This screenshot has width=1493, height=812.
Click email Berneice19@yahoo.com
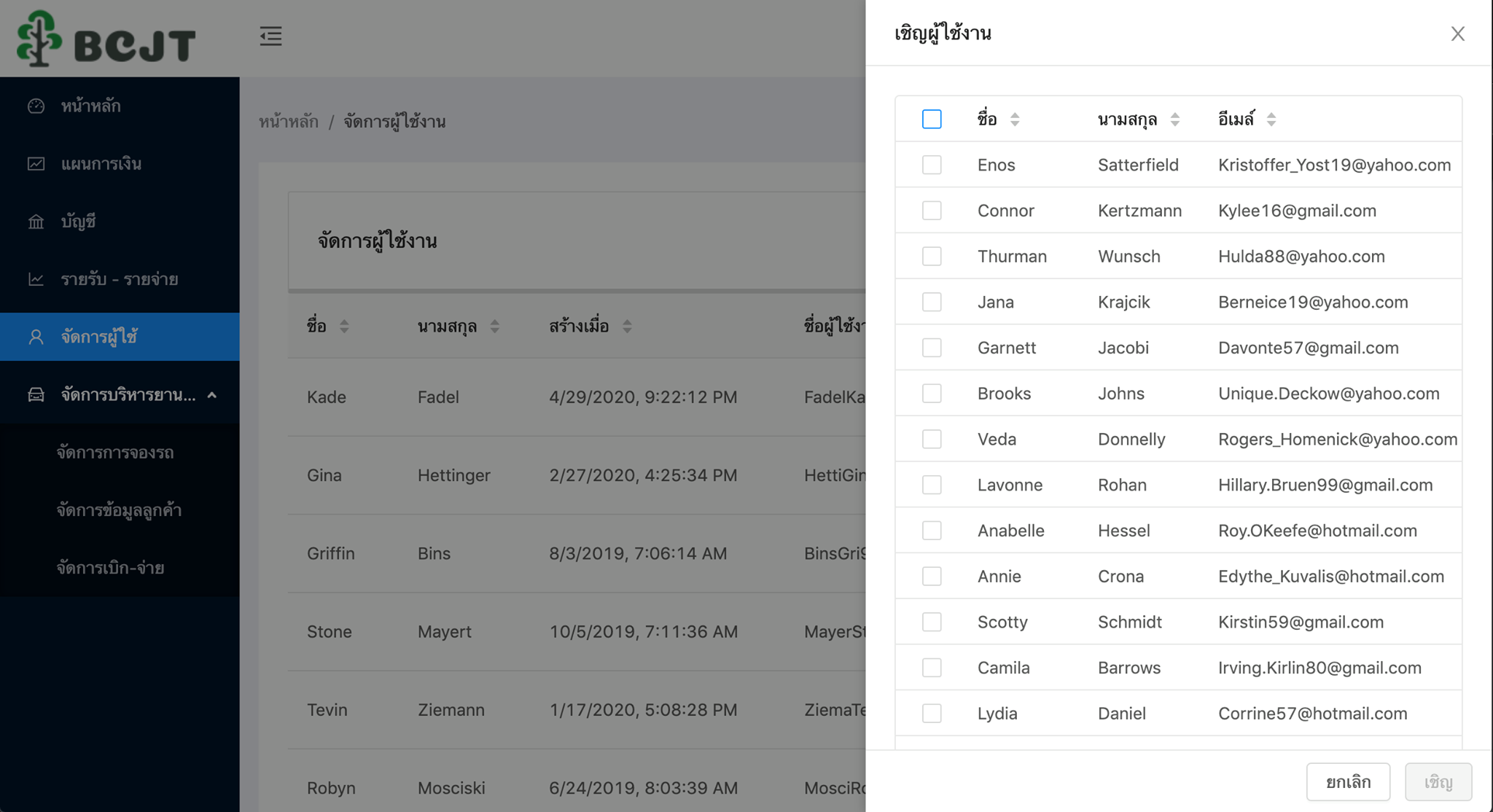click(x=1313, y=302)
